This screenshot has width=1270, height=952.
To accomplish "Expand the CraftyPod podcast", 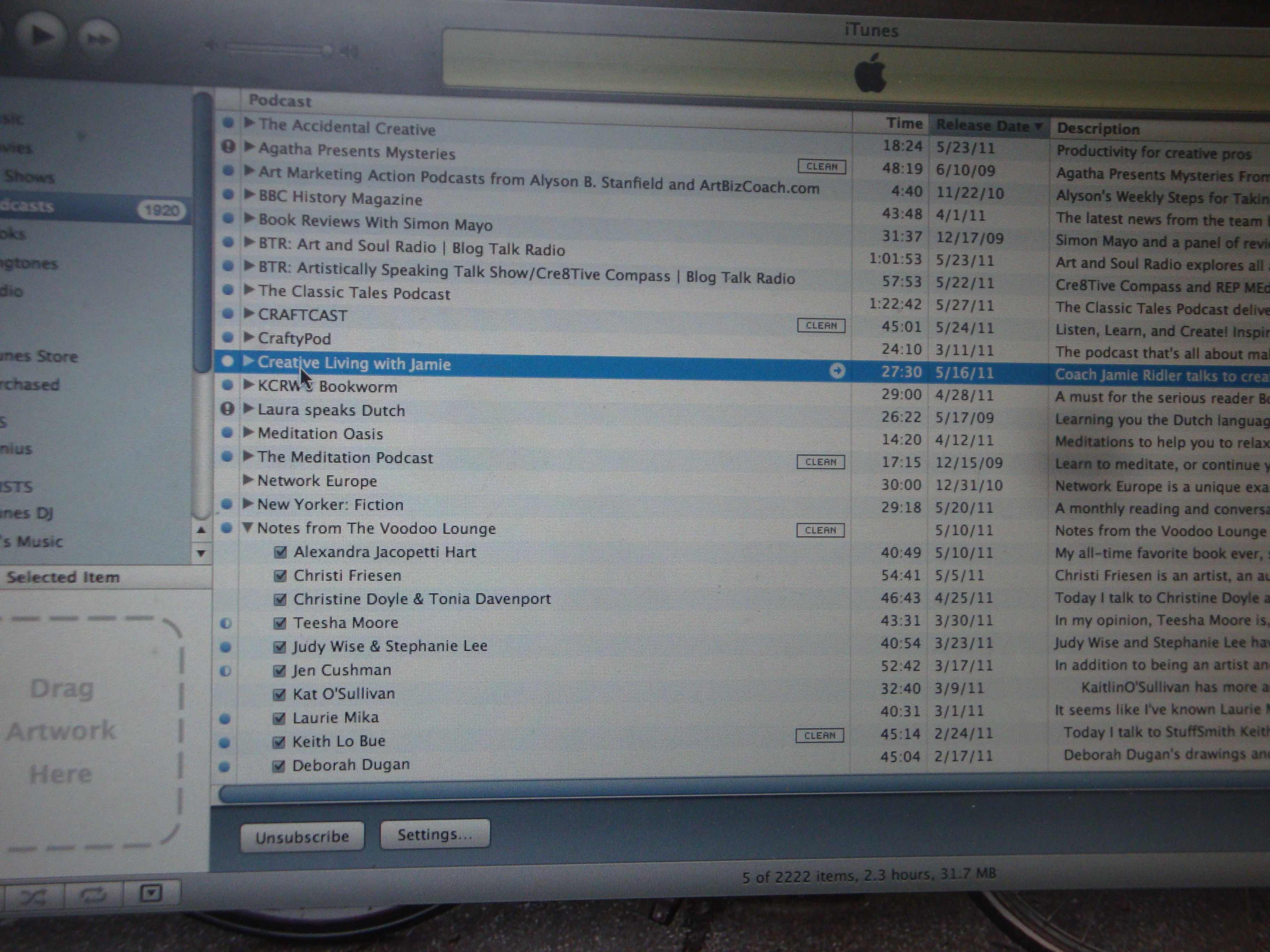I will pos(249,336).
